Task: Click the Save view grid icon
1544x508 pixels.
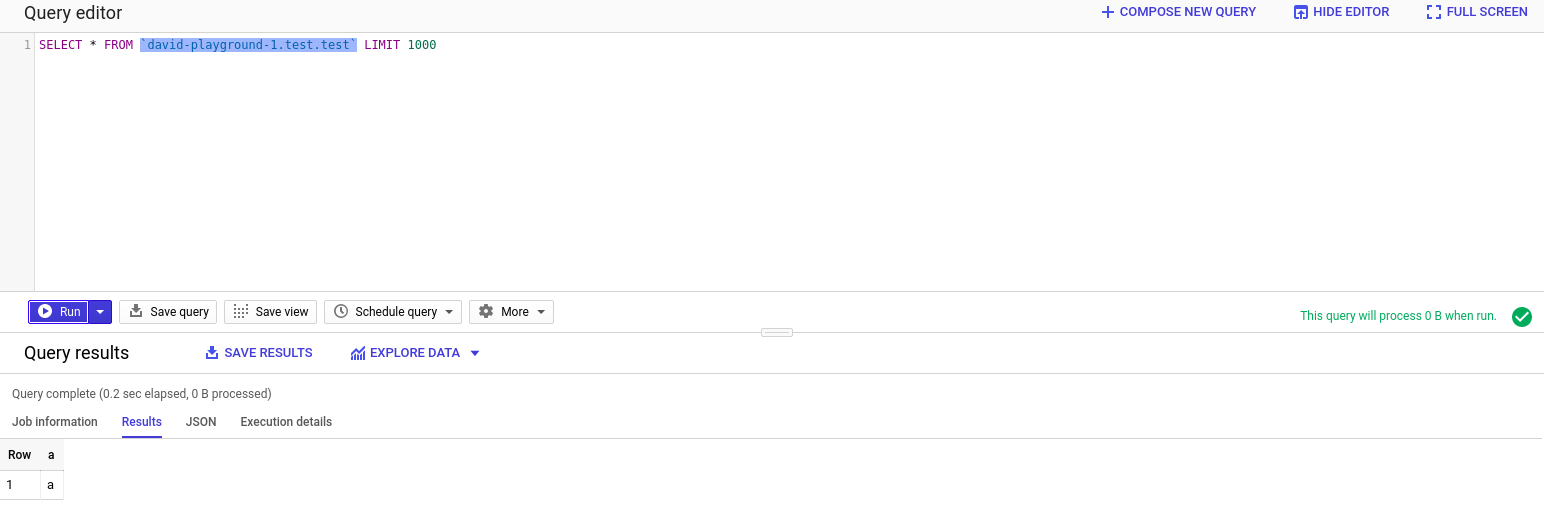Action: point(241,312)
